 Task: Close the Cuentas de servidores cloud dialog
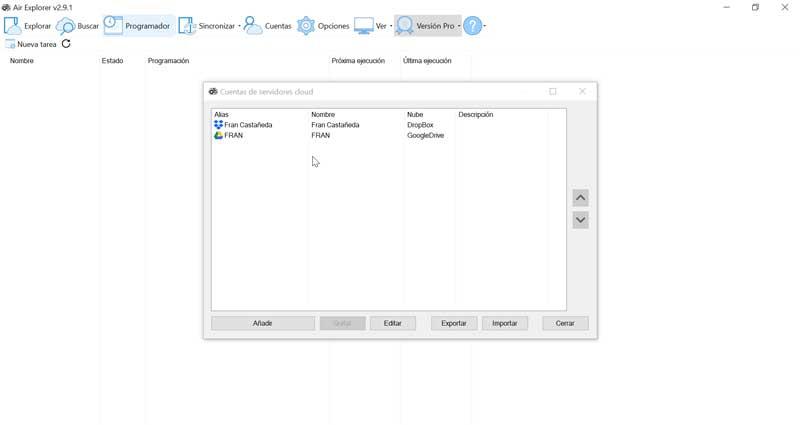(582, 91)
